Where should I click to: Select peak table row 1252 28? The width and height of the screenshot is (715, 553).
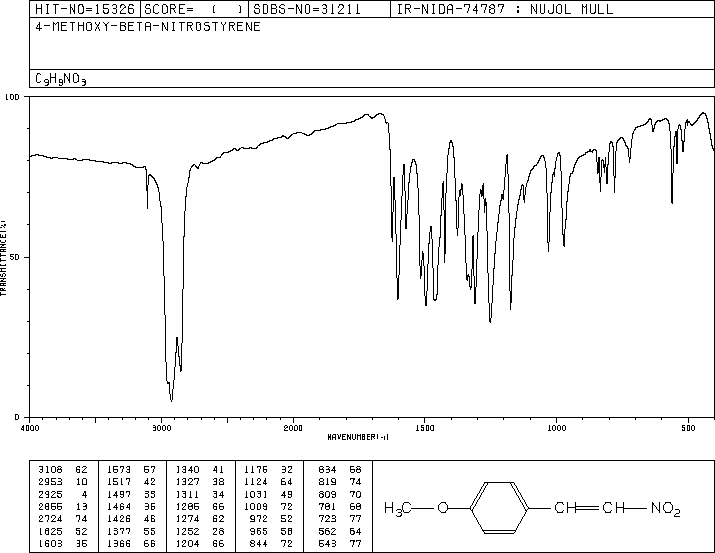coord(200,531)
